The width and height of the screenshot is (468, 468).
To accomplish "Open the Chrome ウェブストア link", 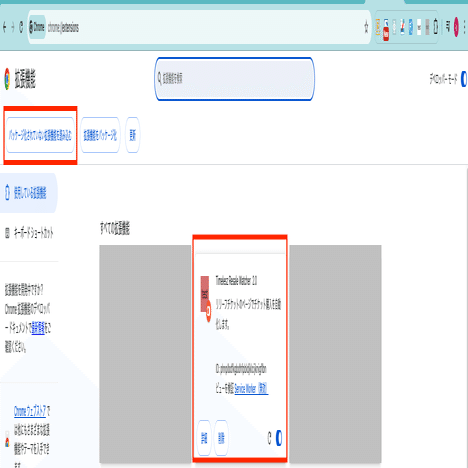I will (x=30, y=411).
